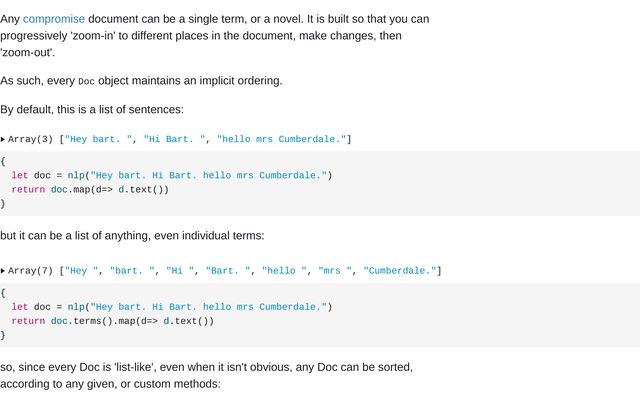Click the Array(3) result label
The width and height of the screenshot is (640, 400).
31,139
